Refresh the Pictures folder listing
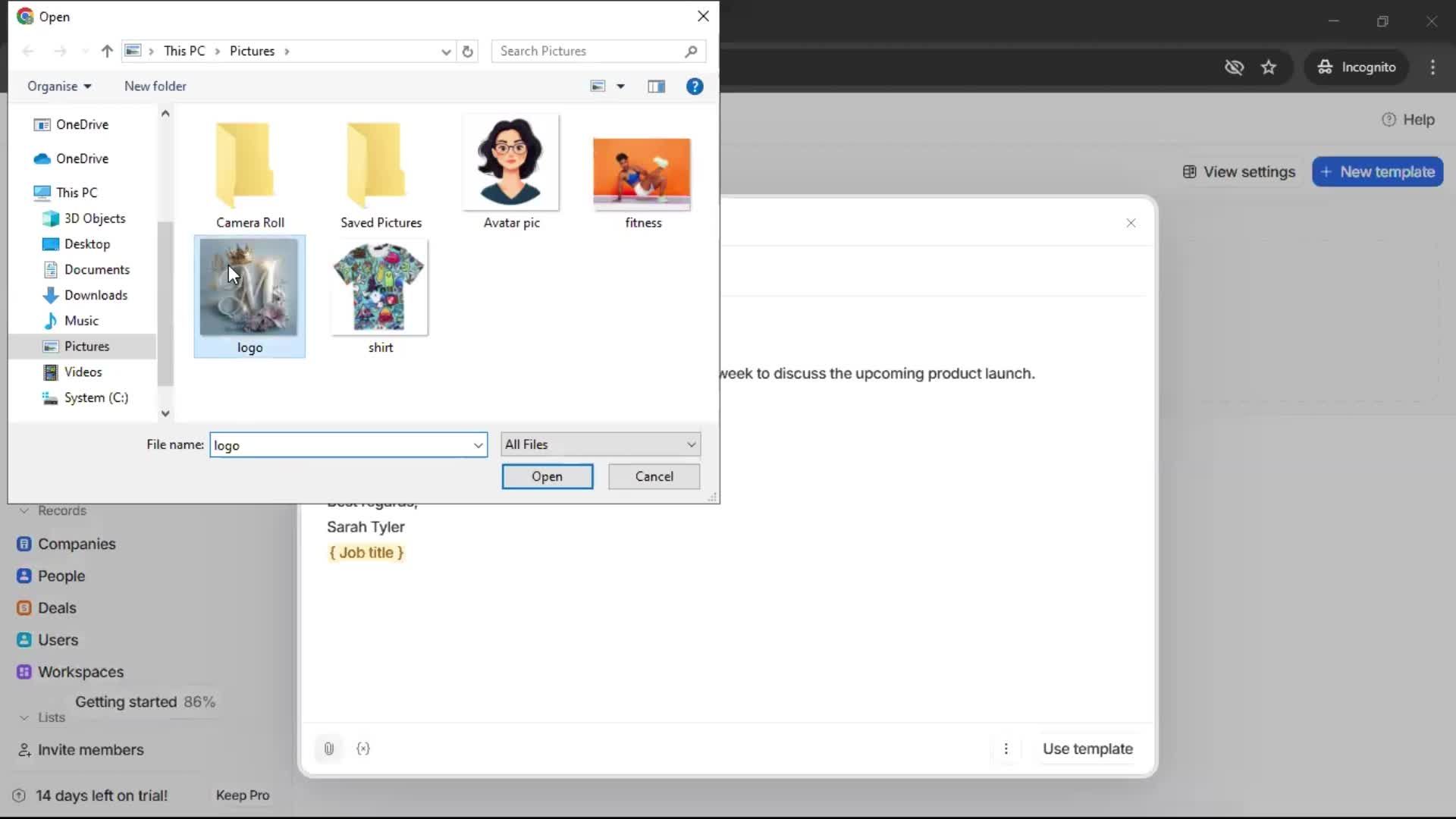The image size is (1456, 819). 468,51
